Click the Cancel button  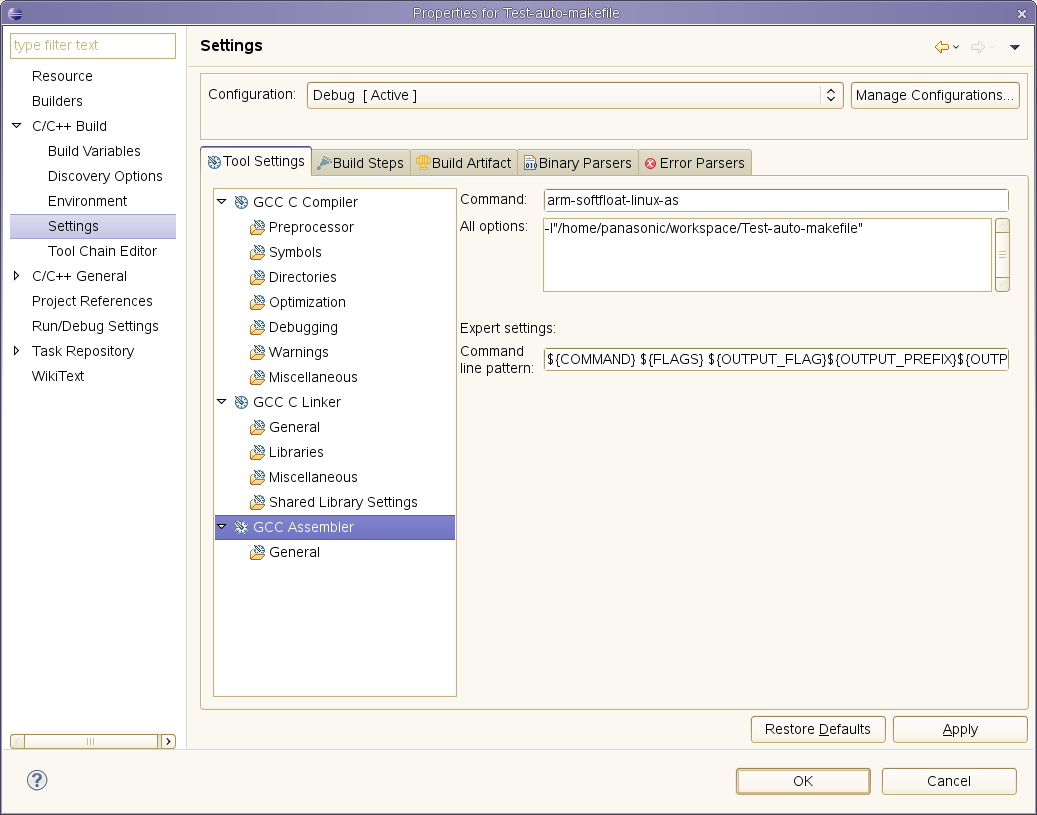coord(949,781)
